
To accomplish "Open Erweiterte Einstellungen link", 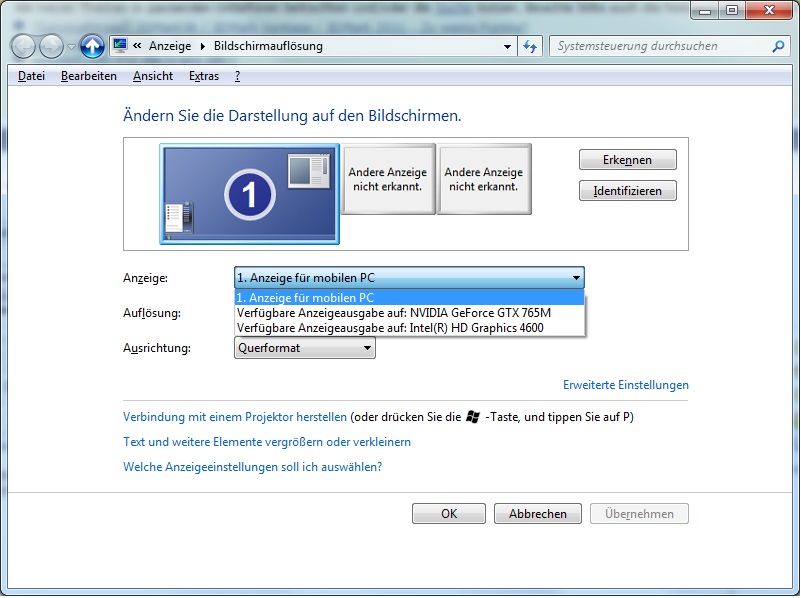I will click(625, 385).
